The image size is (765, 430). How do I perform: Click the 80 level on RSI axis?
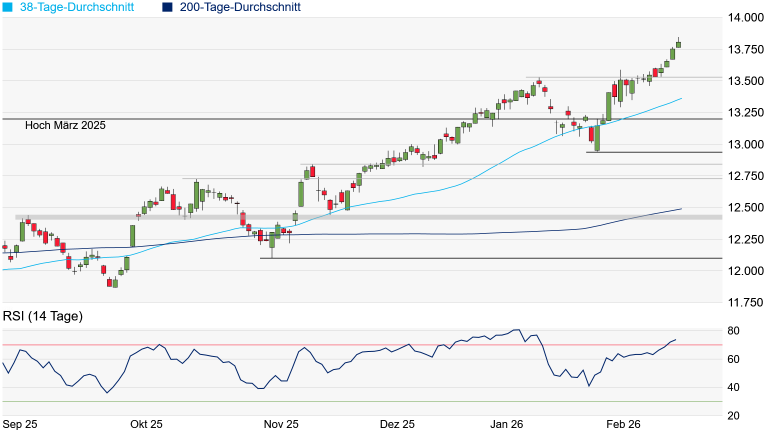click(733, 331)
